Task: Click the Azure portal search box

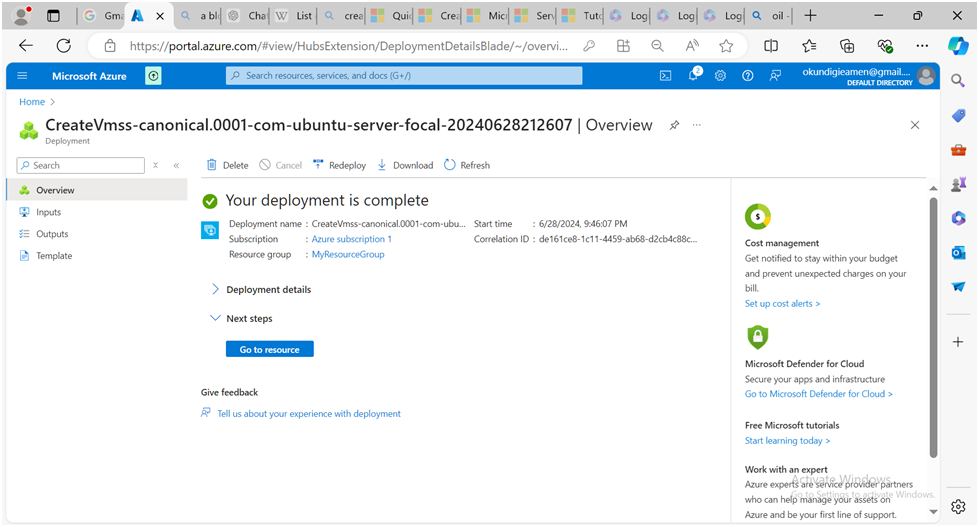Action: click(x=404, y=76)
